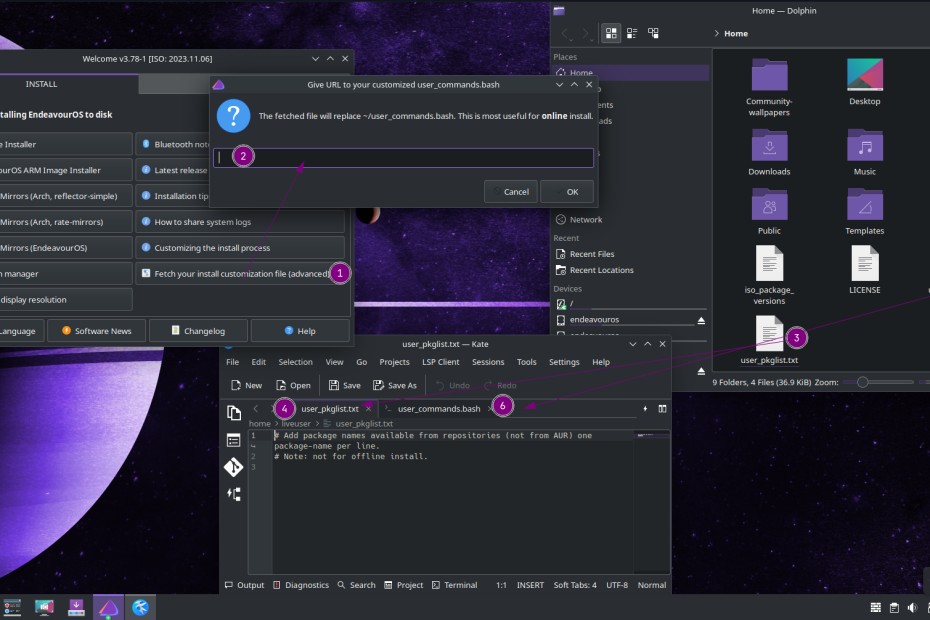Switch to user_commands.bash tab in Kate
Image resolution: width=930 pixels, height=620 pixels.
pyautogui.click(x=438, y=409)
